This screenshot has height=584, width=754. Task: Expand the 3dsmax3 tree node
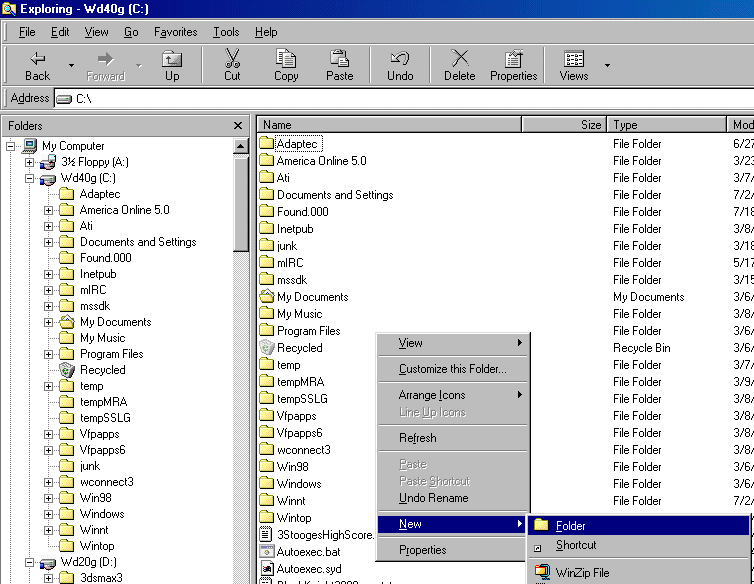tap(48, 578)
